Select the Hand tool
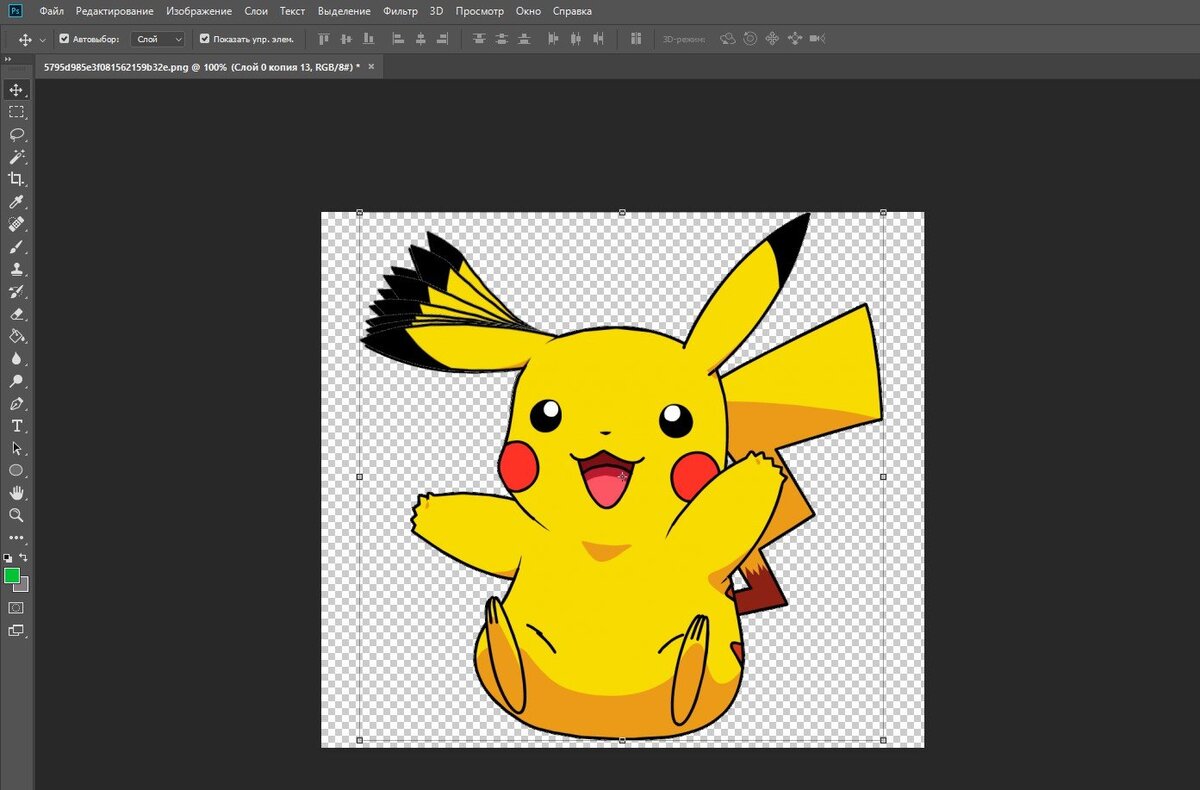The height and width of the screenshot is (790, 1200). (x=16, y=493)
